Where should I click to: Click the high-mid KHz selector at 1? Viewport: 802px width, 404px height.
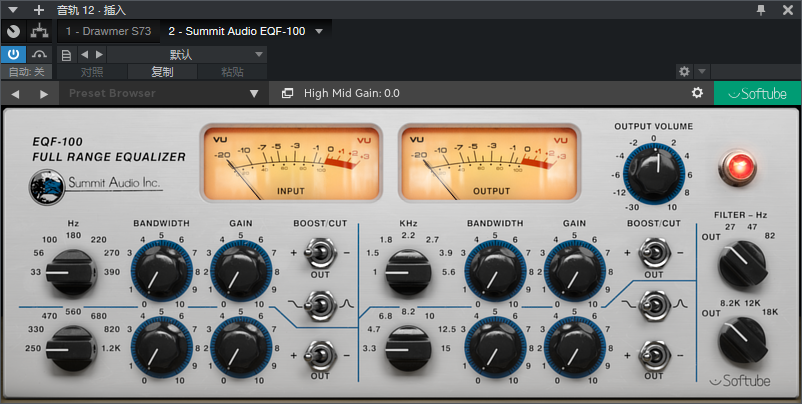click(x=409, y=273)
